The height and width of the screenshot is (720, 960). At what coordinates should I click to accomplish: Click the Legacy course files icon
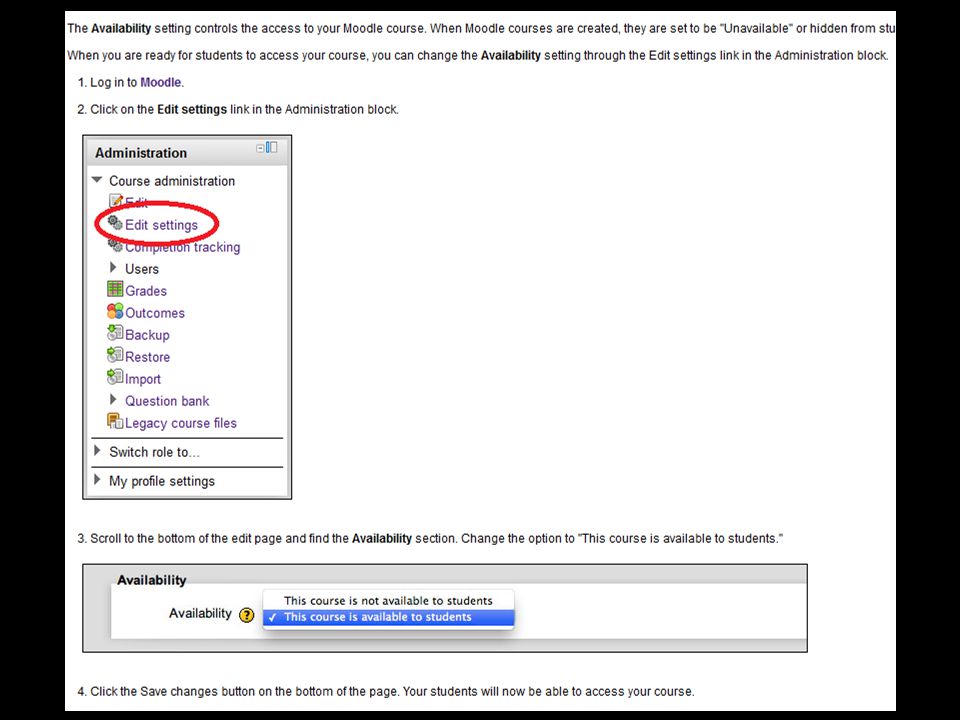[x=115, y=421]
